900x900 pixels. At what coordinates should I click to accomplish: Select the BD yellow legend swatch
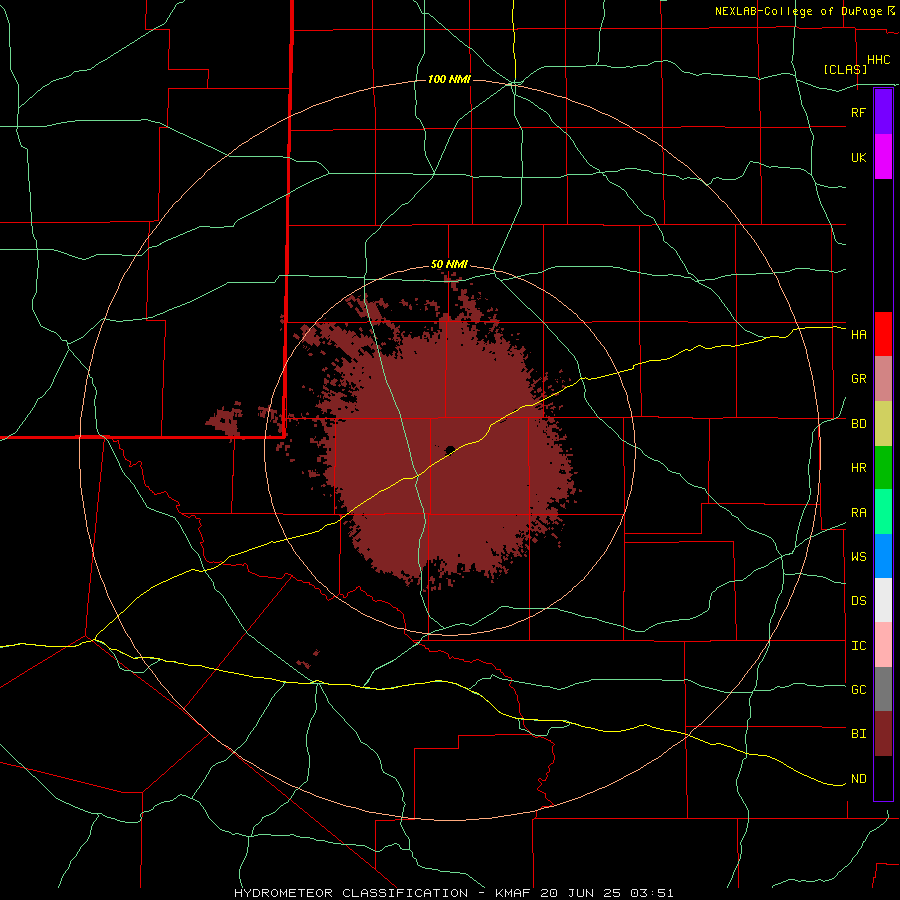click(883, 424)
